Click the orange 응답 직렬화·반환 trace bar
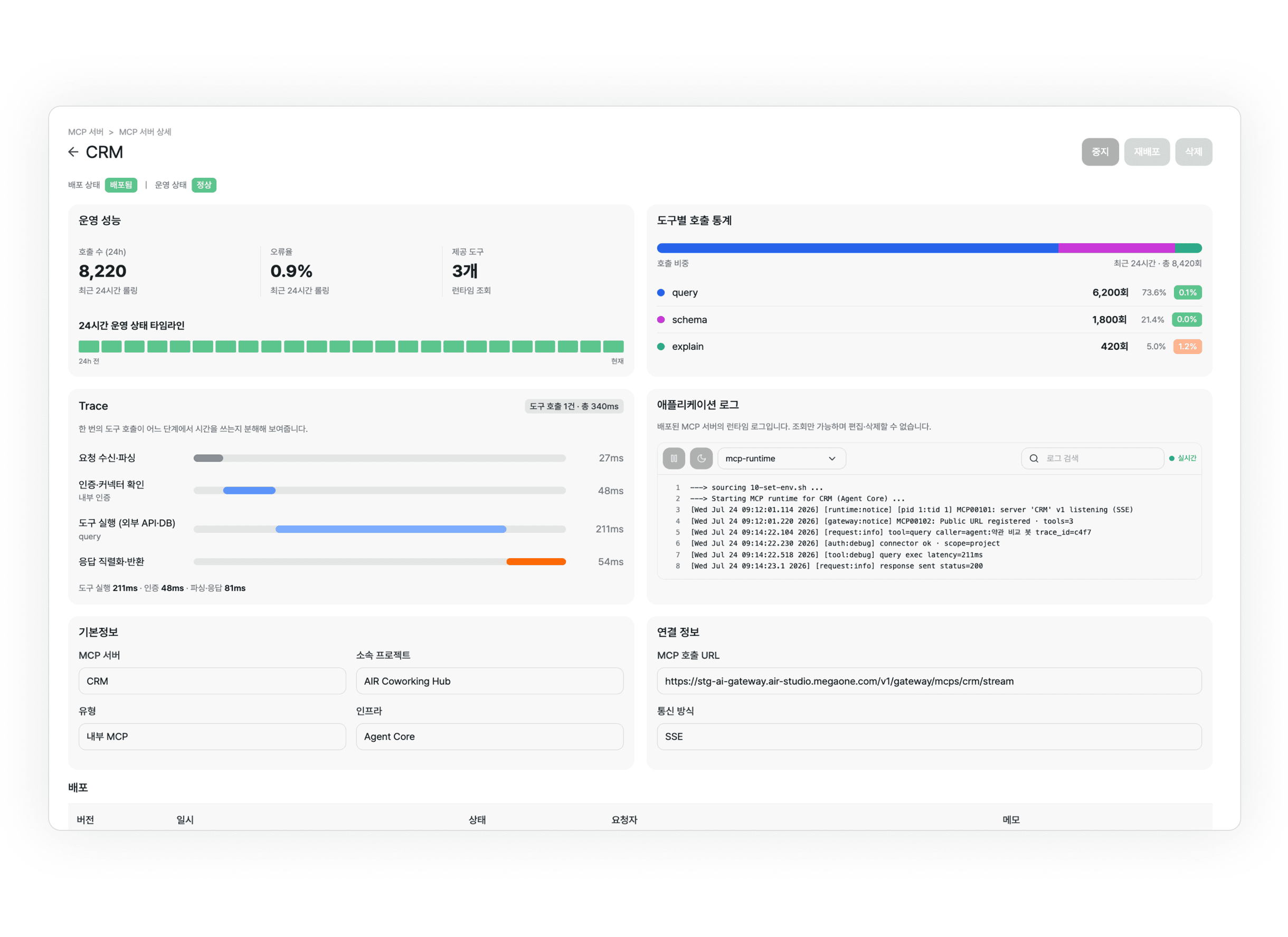 pyautogui.click(x=536, y=562)
